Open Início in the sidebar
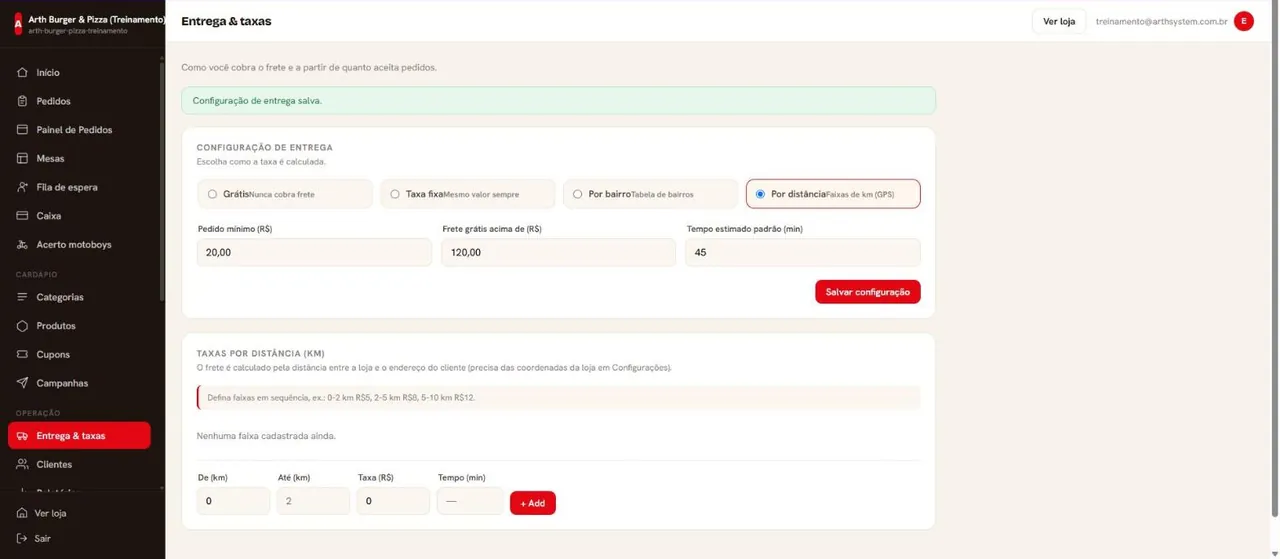The image size is (1280, 559). click(x=79, y=73)
